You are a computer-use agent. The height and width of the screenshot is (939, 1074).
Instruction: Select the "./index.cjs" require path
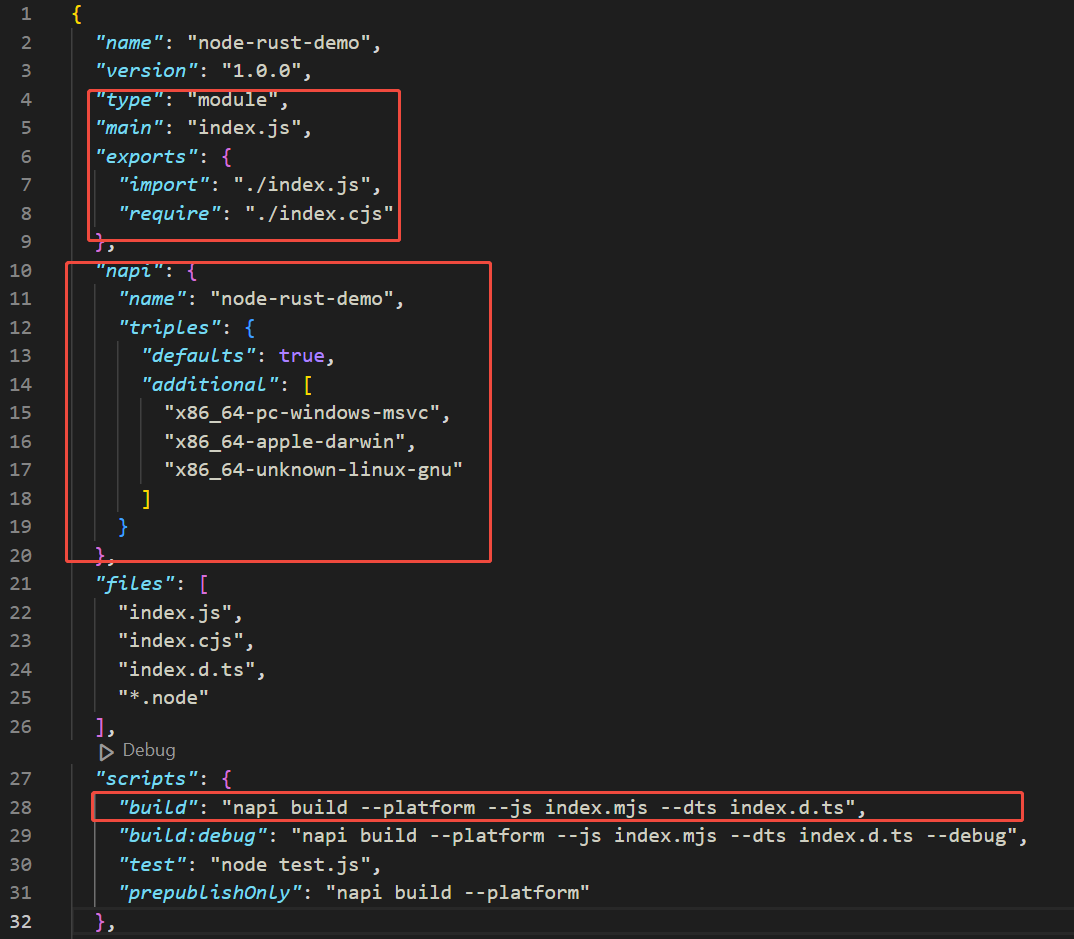point(319,214)
